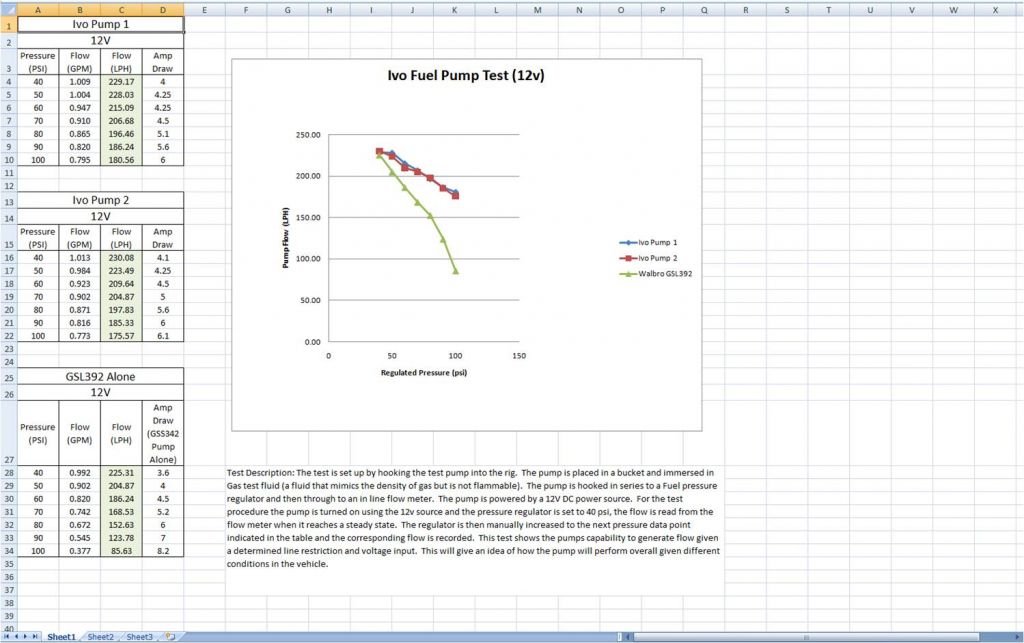Image resolution: width=1024 pixels, height=643 pixels.
Task: Select the row 13 header
Action: click(7, 200)
